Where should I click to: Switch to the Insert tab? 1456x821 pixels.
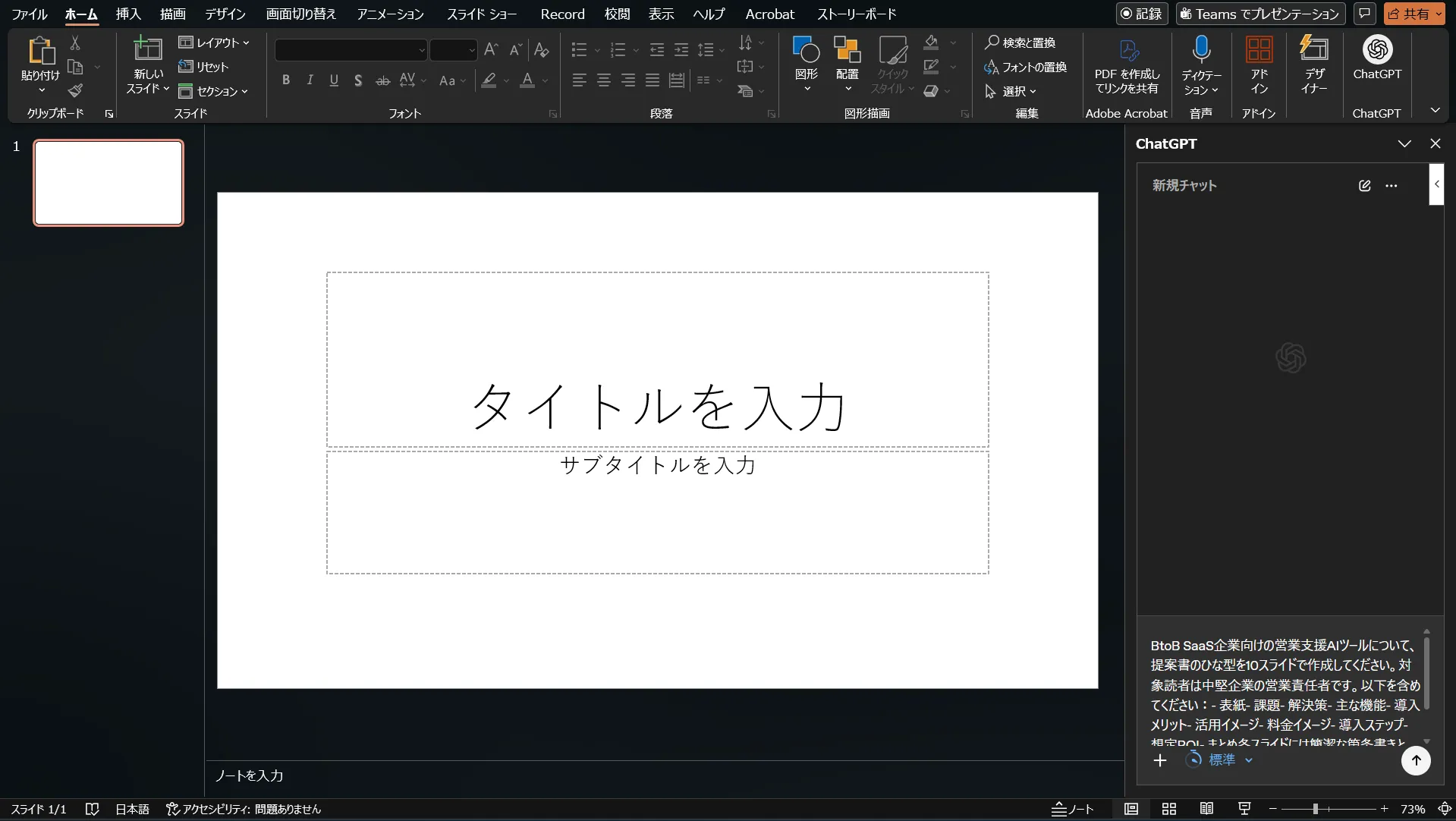128,14
